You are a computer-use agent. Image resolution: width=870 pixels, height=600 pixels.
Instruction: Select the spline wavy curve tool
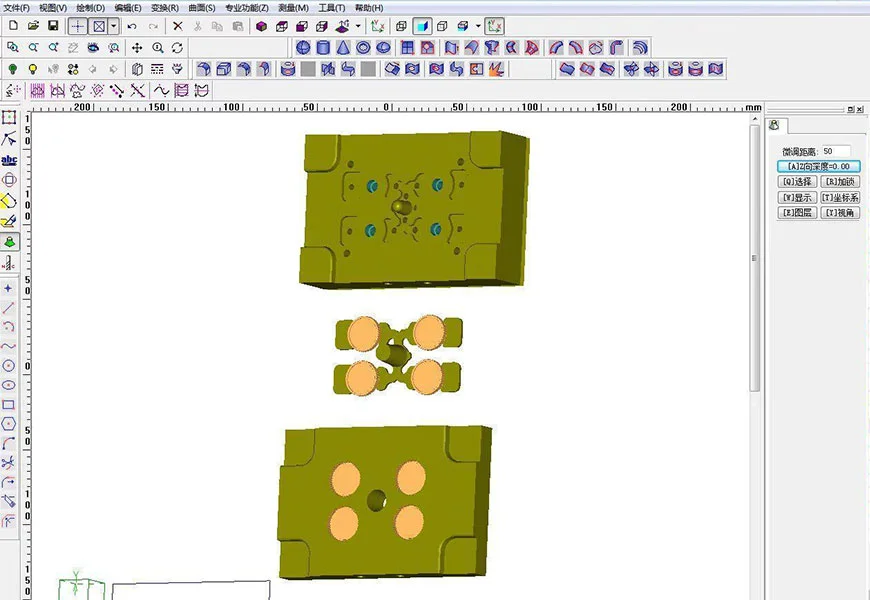click(8, 346)
